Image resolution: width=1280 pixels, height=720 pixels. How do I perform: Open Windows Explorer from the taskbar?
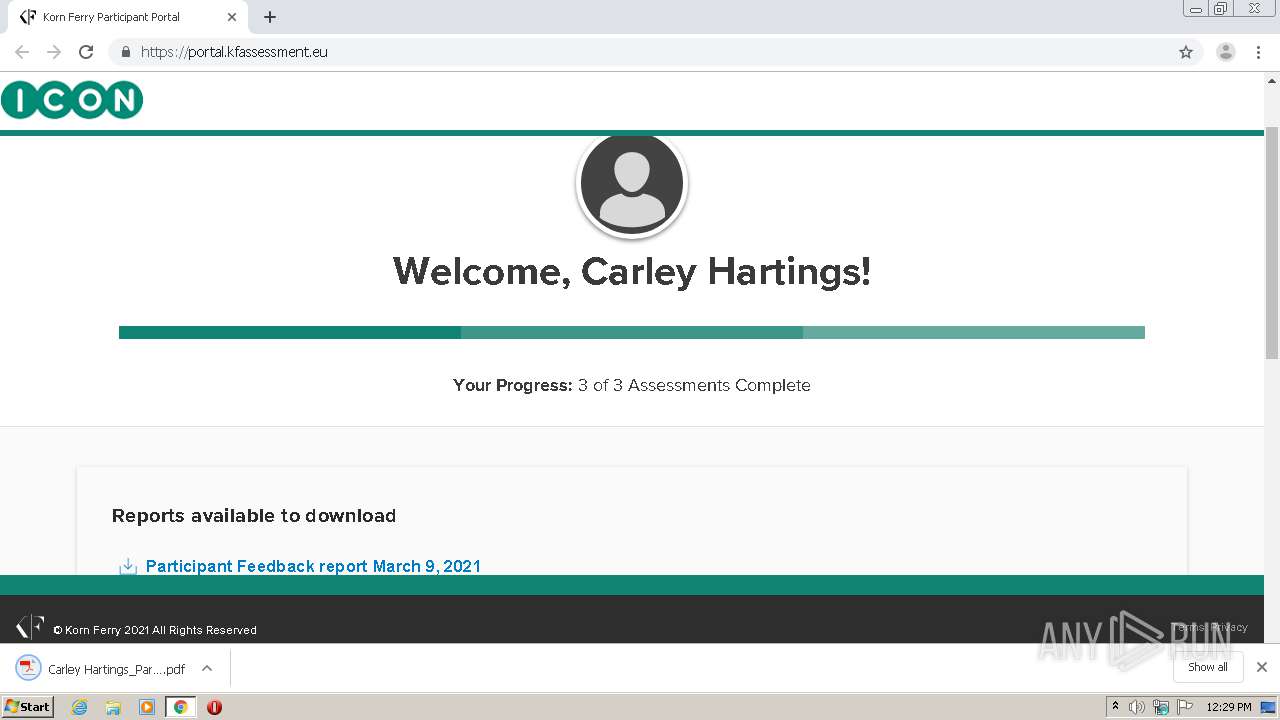113,707
